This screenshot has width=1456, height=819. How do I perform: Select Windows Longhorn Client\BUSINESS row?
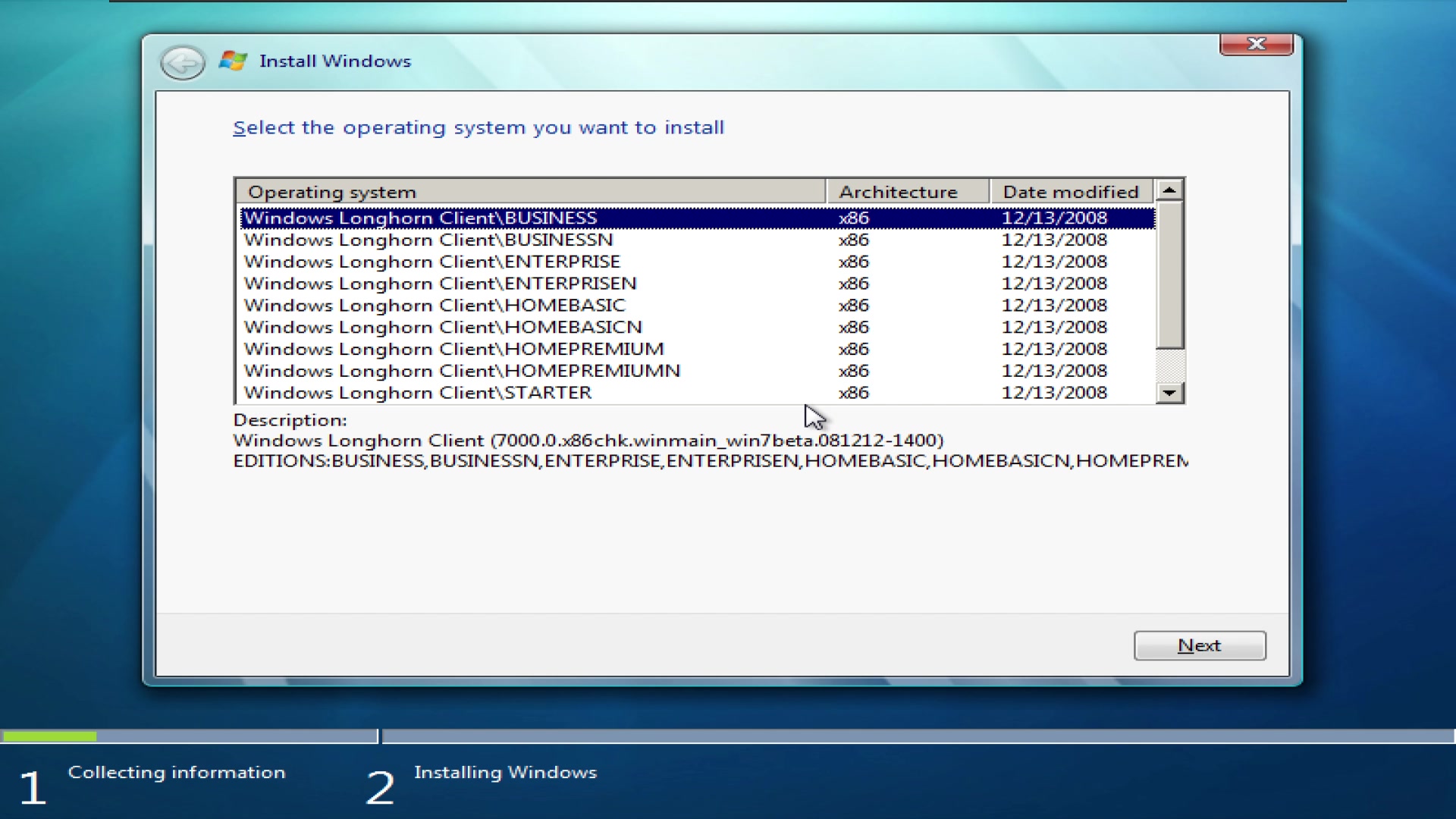pyautogui.click(x=698, y=218)
